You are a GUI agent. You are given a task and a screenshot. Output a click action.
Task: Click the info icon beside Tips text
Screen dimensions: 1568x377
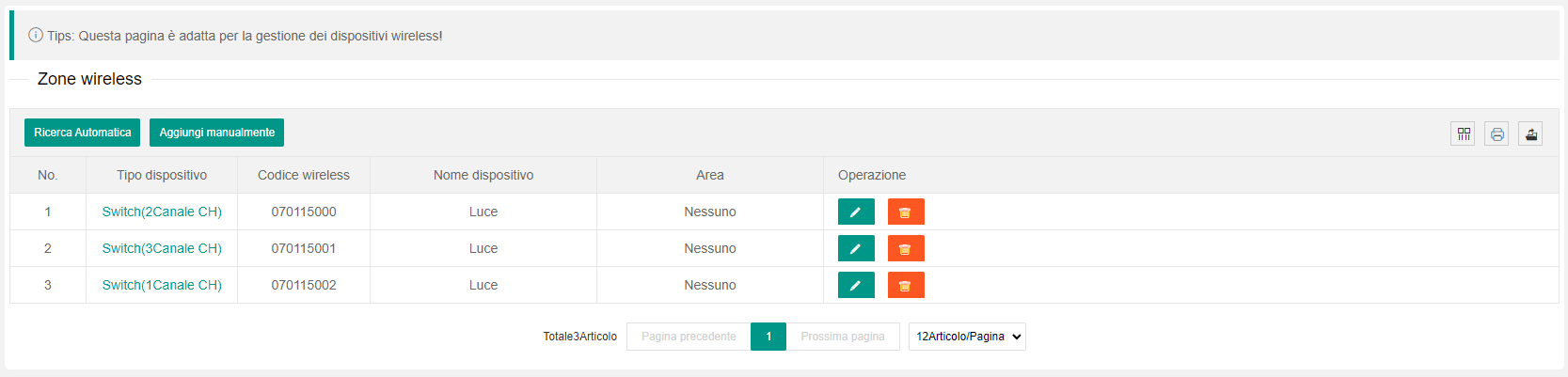pos(36,35)
